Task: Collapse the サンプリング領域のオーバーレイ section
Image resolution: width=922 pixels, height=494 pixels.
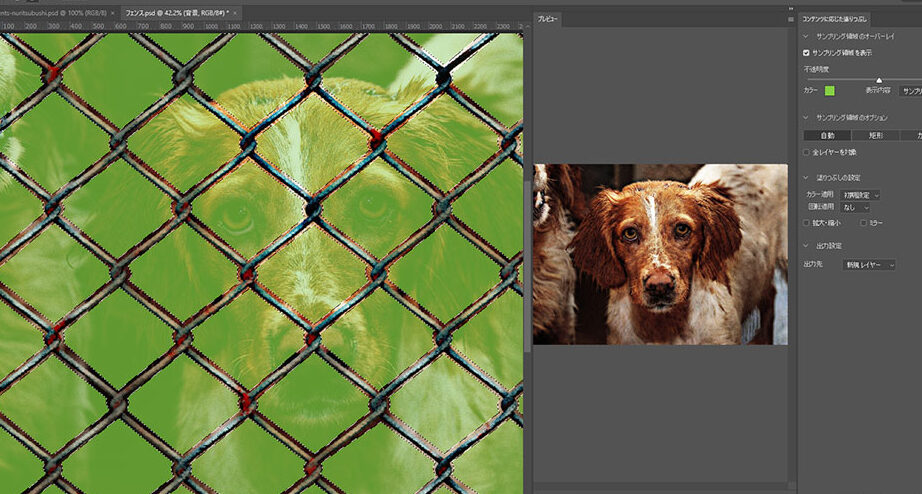Action: point(806,36)
